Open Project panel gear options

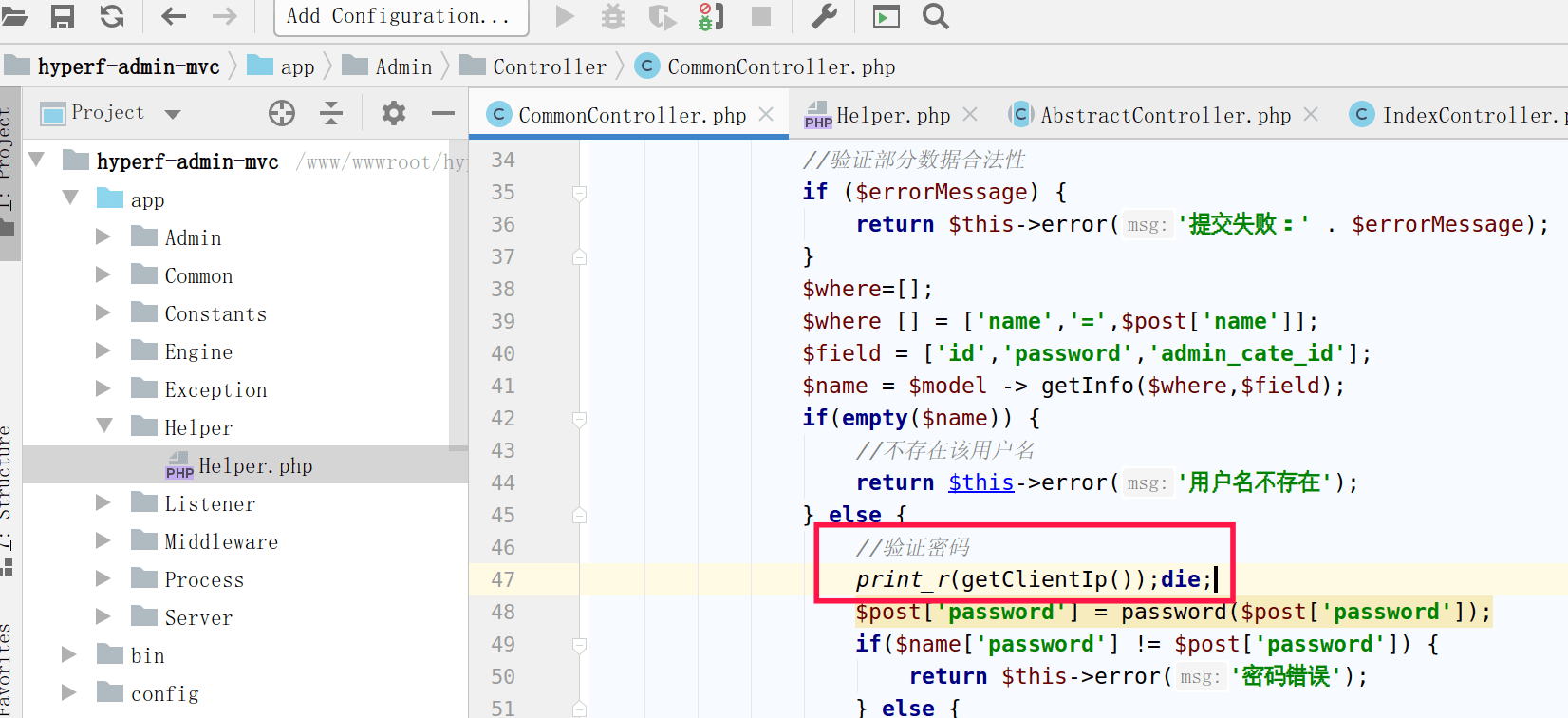(394, 113)
